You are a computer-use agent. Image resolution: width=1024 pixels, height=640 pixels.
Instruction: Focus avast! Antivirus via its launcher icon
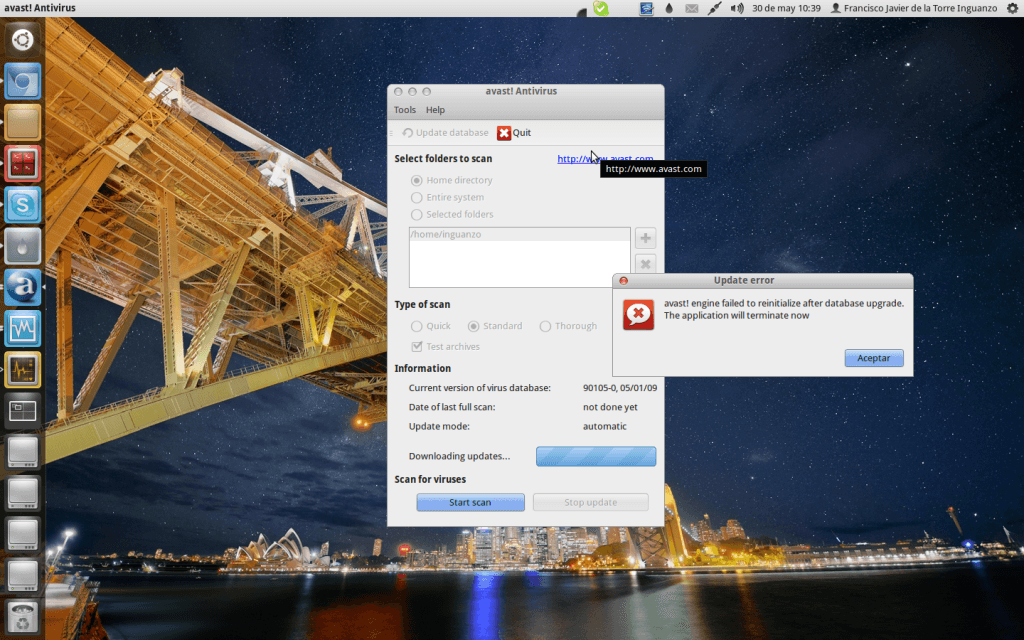pos(22,287)
